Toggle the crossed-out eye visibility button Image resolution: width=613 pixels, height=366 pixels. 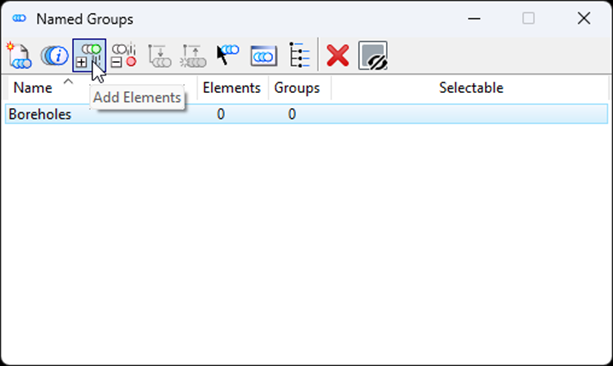[373, 56]
